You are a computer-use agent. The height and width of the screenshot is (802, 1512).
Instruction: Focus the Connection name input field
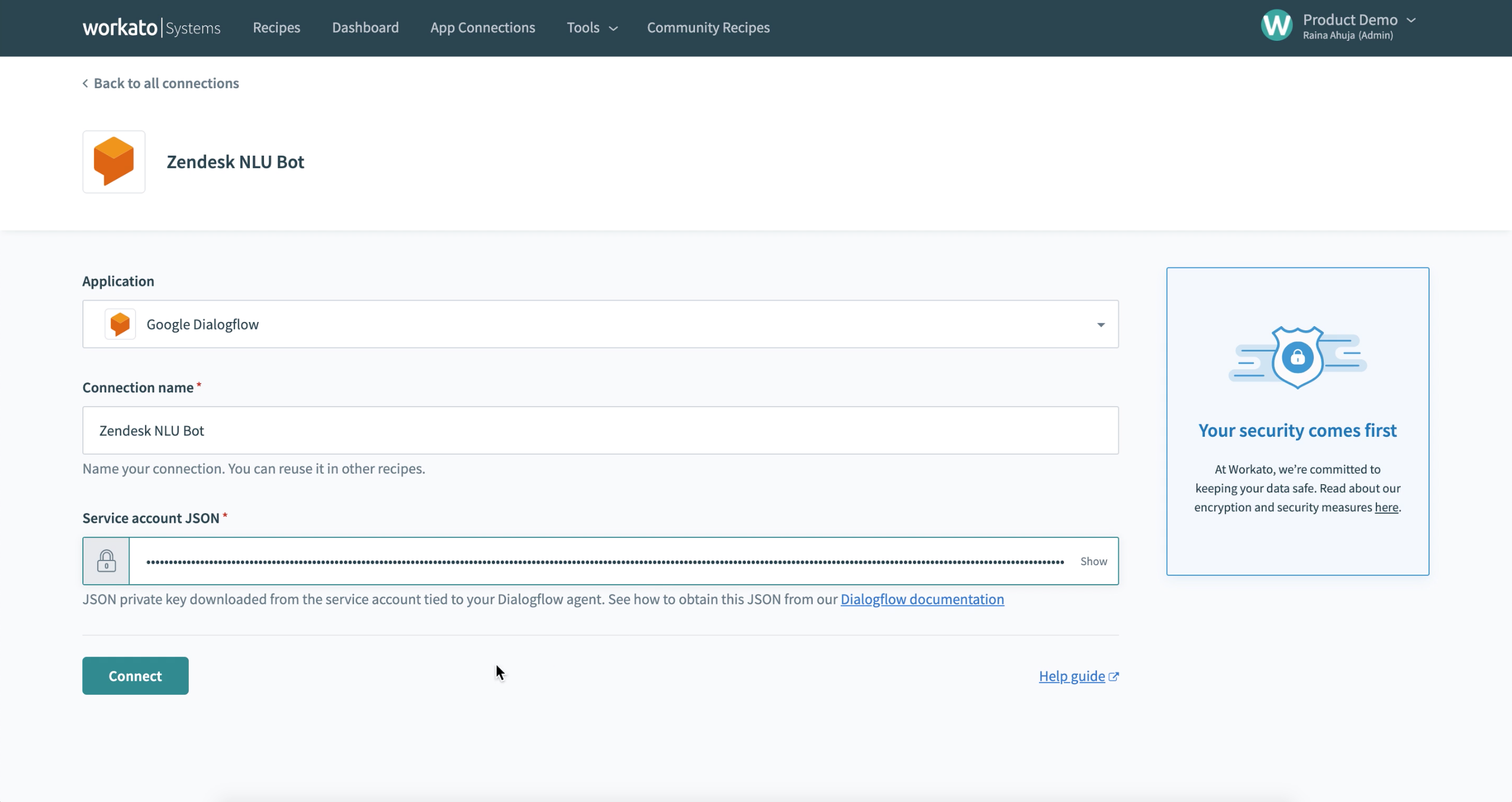click(600, 430)
